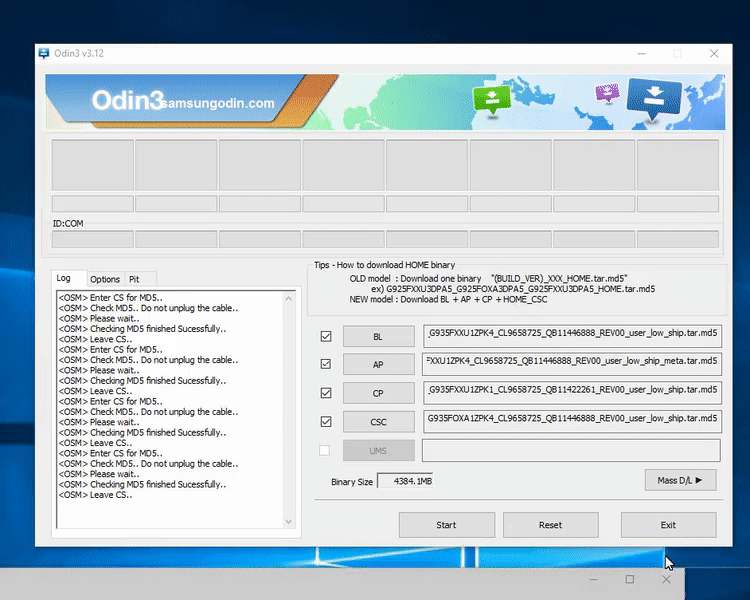Click the 'Binary Size' label
The image size is (750, 600).
(x=352, y=482)
